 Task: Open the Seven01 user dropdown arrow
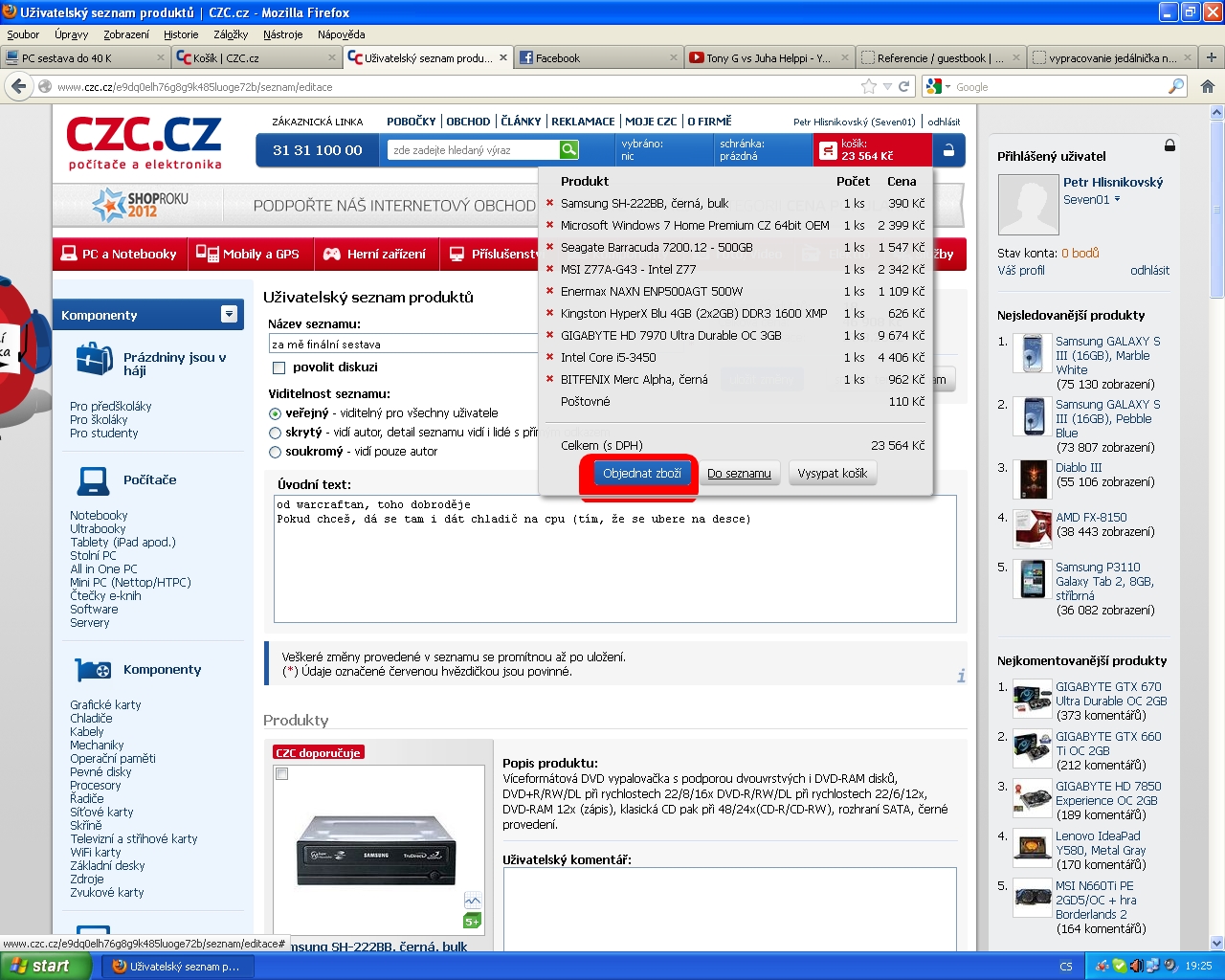tap(1117, 199)
